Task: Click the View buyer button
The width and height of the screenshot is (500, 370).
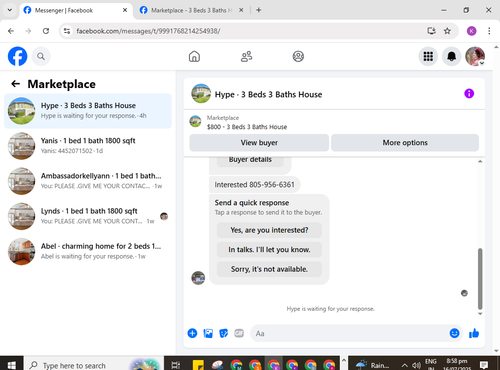Action: click(x=259, y=143)
